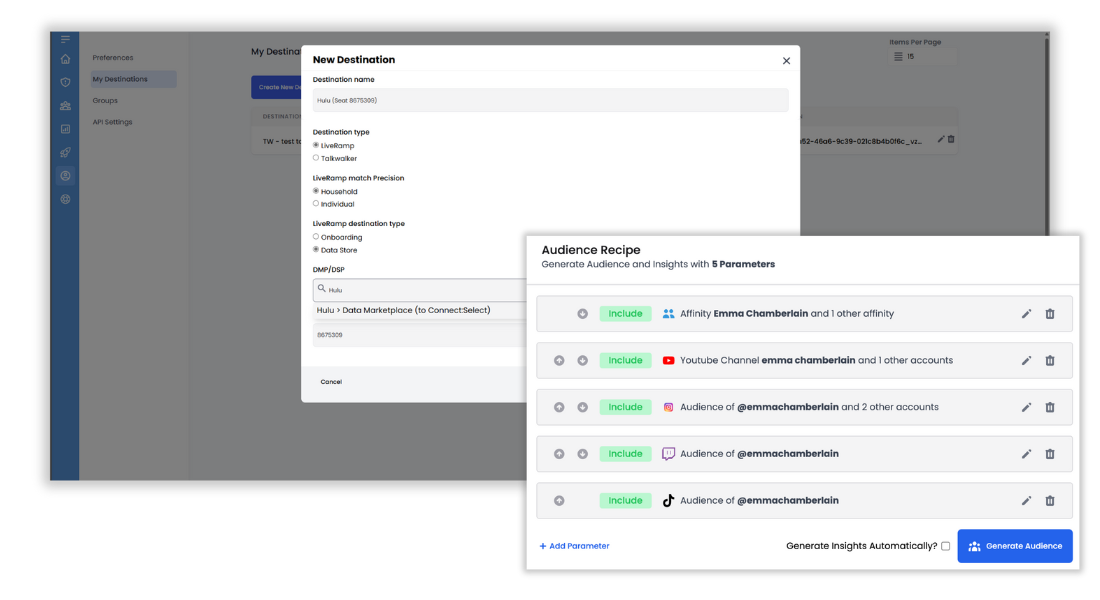Delete the Twitch audience parameter
Image resolution: width=1100 pixels, height=600 pixels.
tap(1050, 454)
